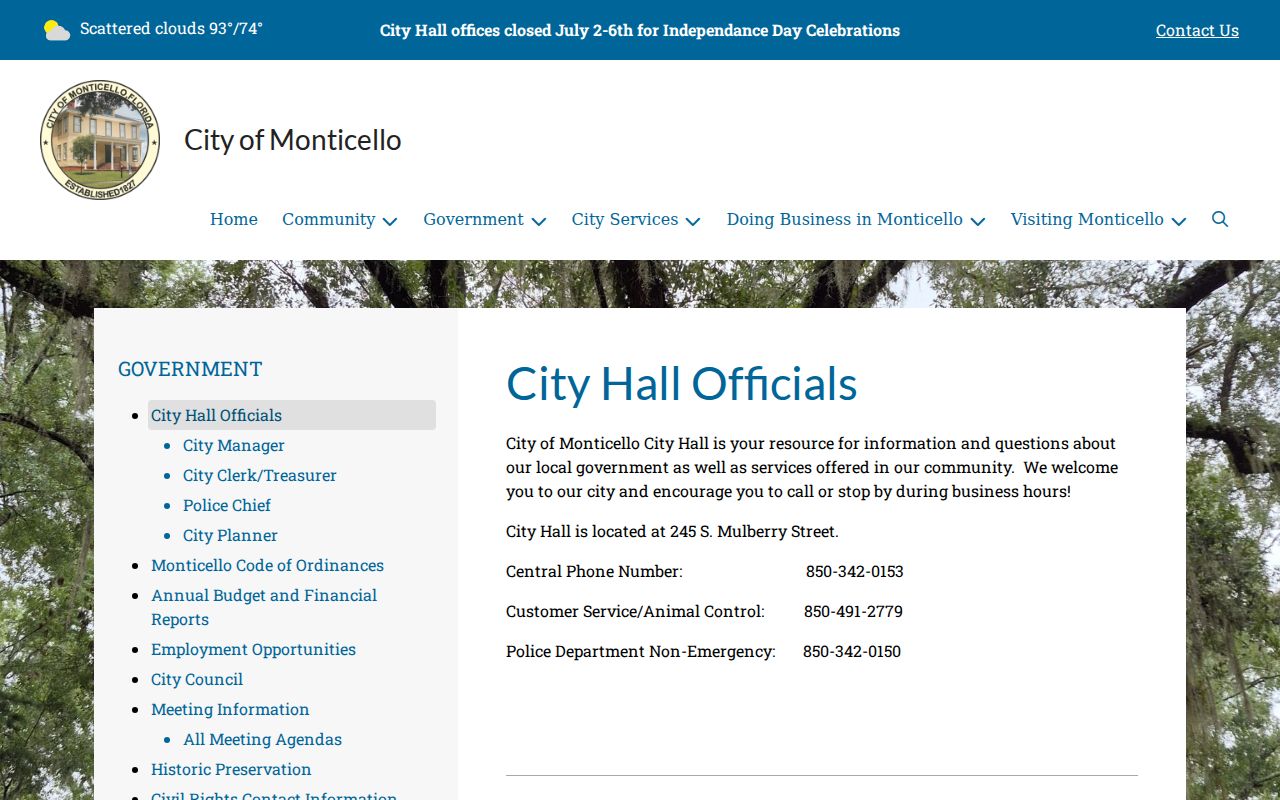1280x800 pixels.
Task: Click the 245 S. Mulberry Street address line
Action: (x=672, y=531)
